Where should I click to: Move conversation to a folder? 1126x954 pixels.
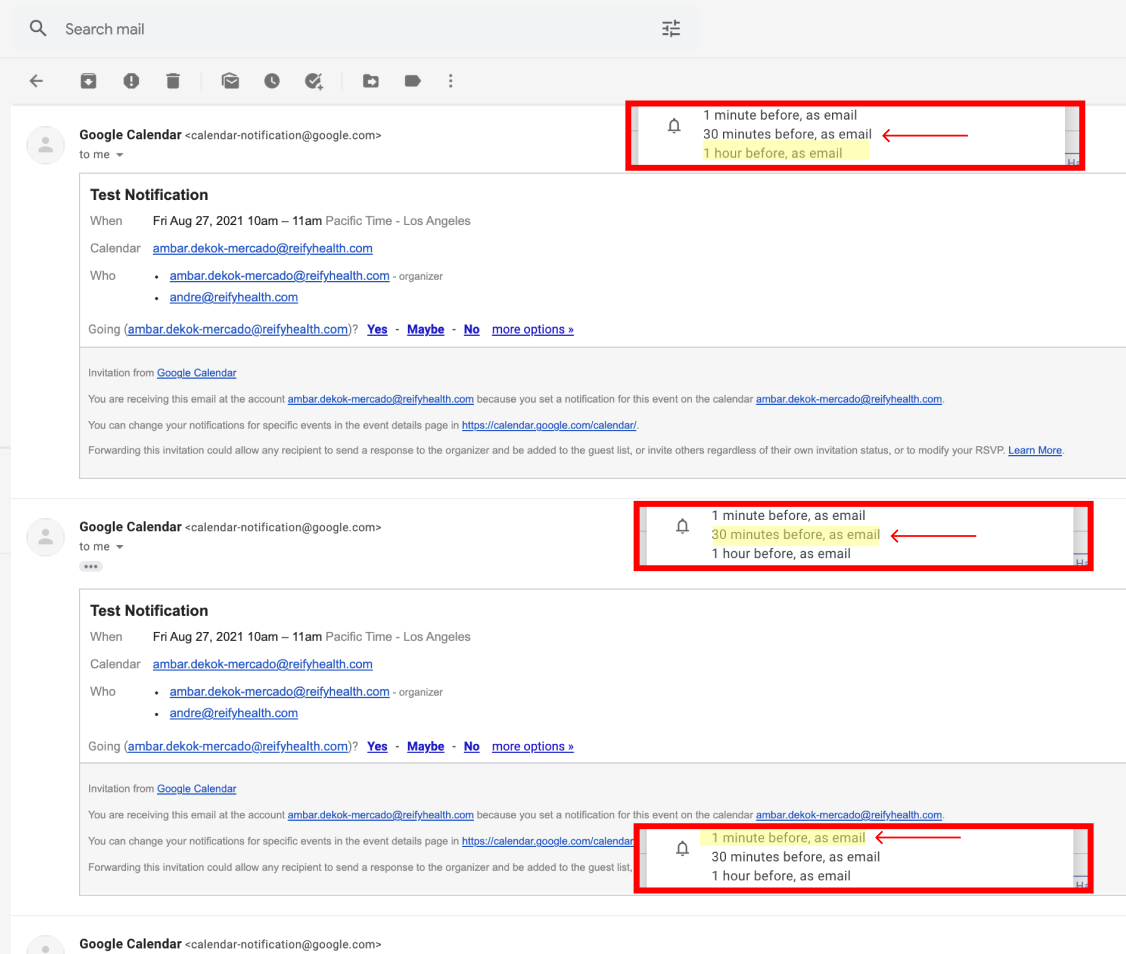(x=371, y=81)
